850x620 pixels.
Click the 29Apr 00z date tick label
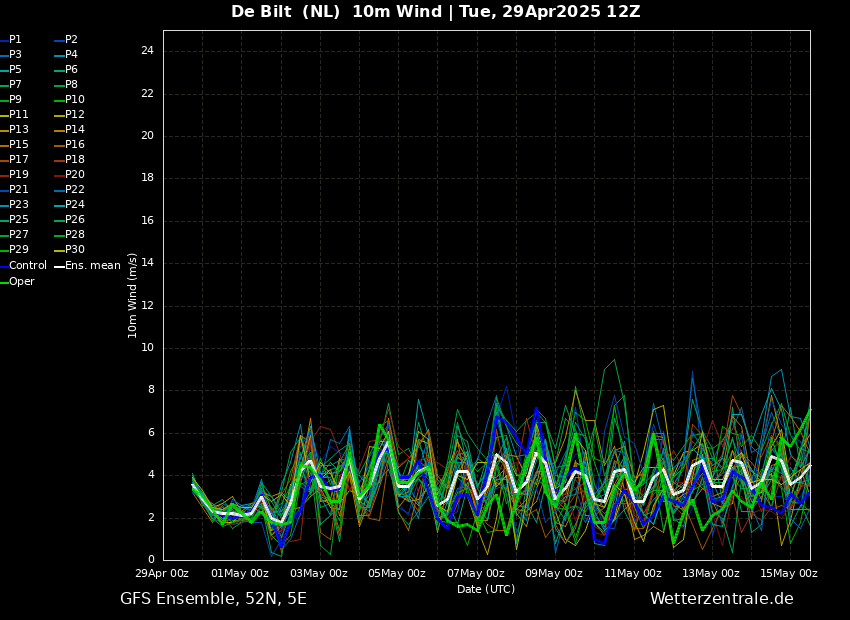tap(162, 574)
